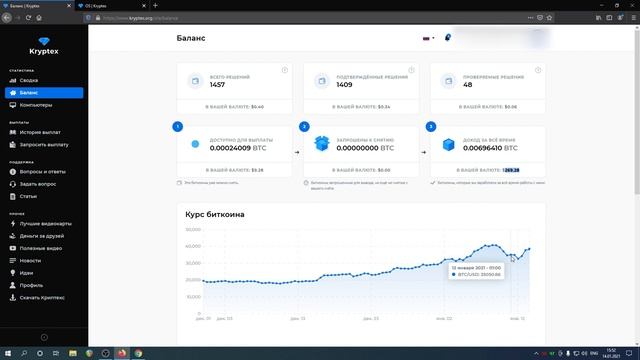Open История выплат page

tap(35, 132)
